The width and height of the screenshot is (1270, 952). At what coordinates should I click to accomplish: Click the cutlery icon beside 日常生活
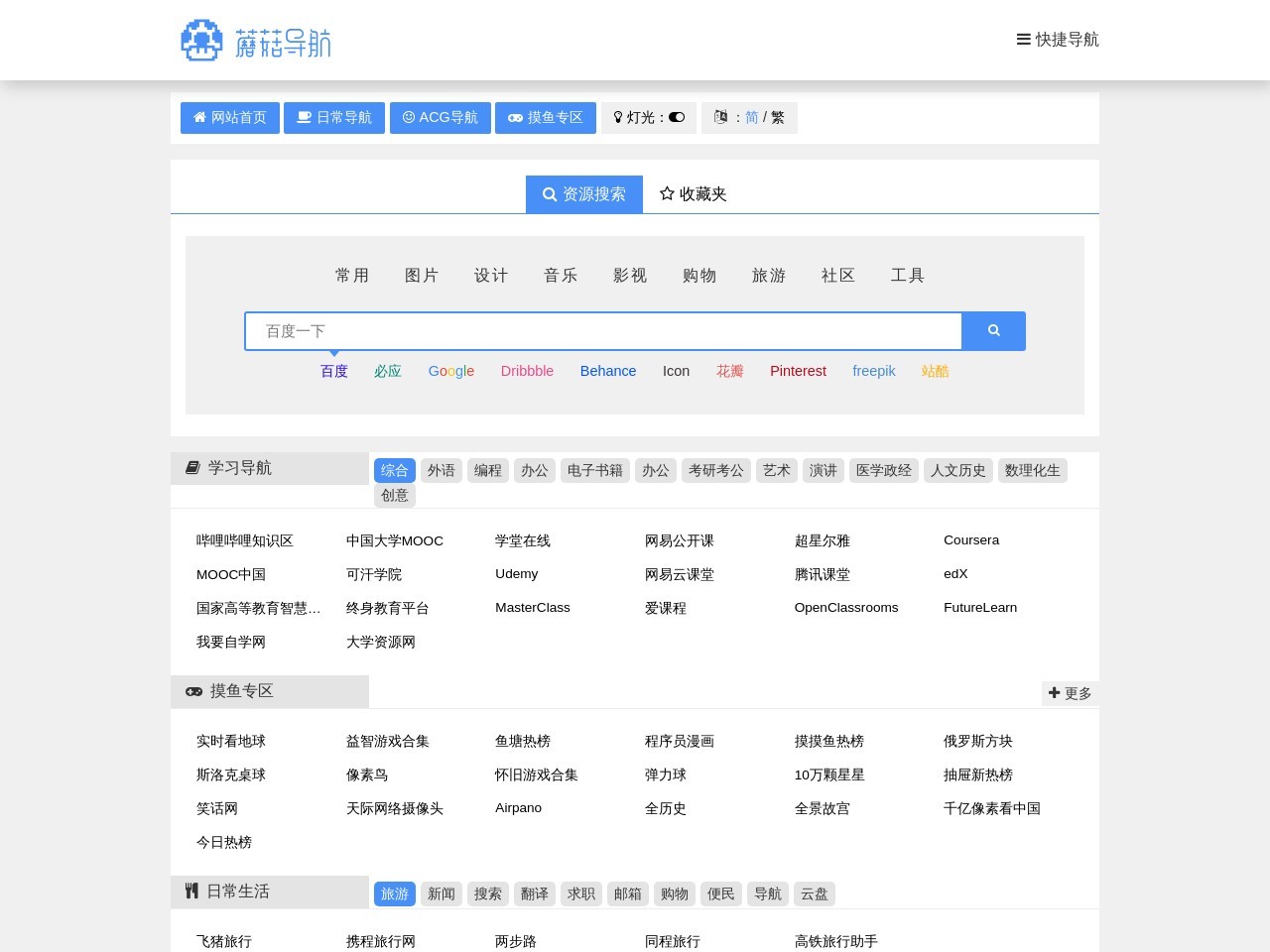[x=191, y=892]
